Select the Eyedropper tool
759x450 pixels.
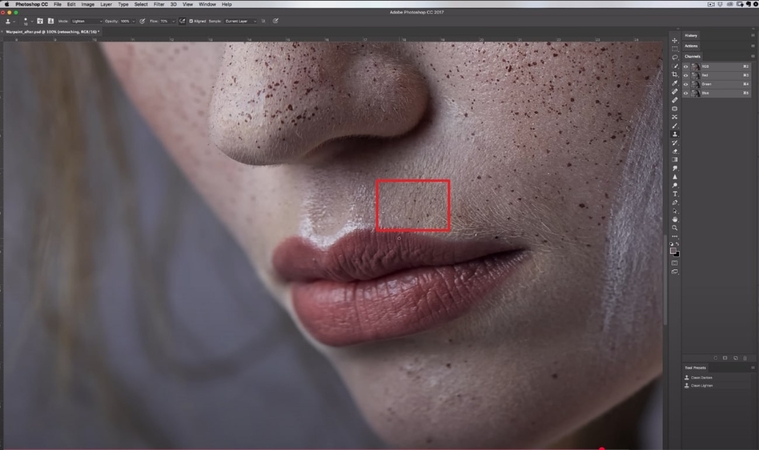(675, 83)
